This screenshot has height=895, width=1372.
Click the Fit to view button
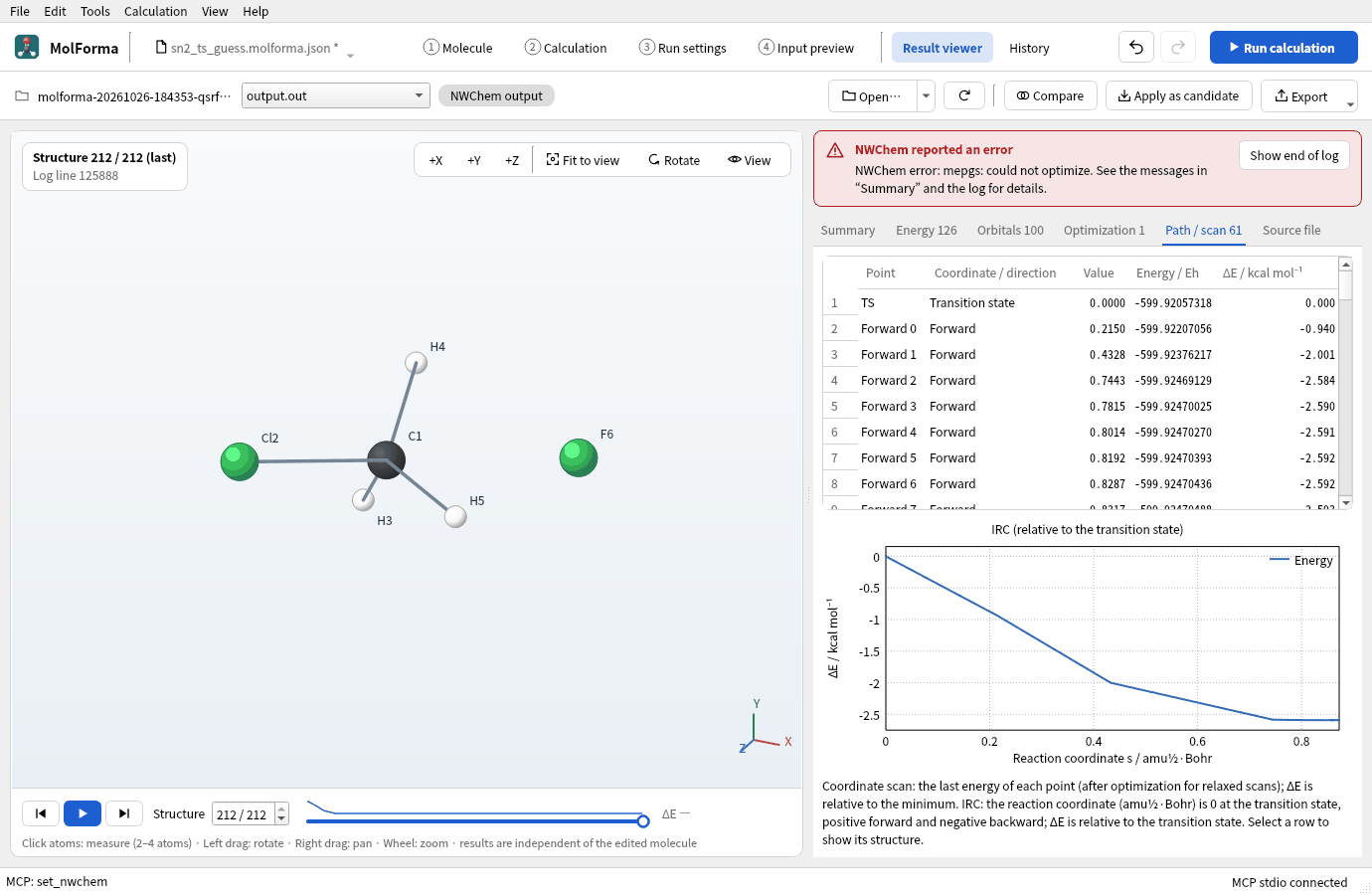[583, 160]
